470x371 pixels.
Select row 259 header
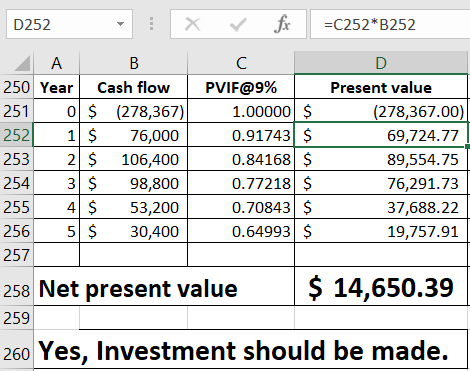click(17, 318)
